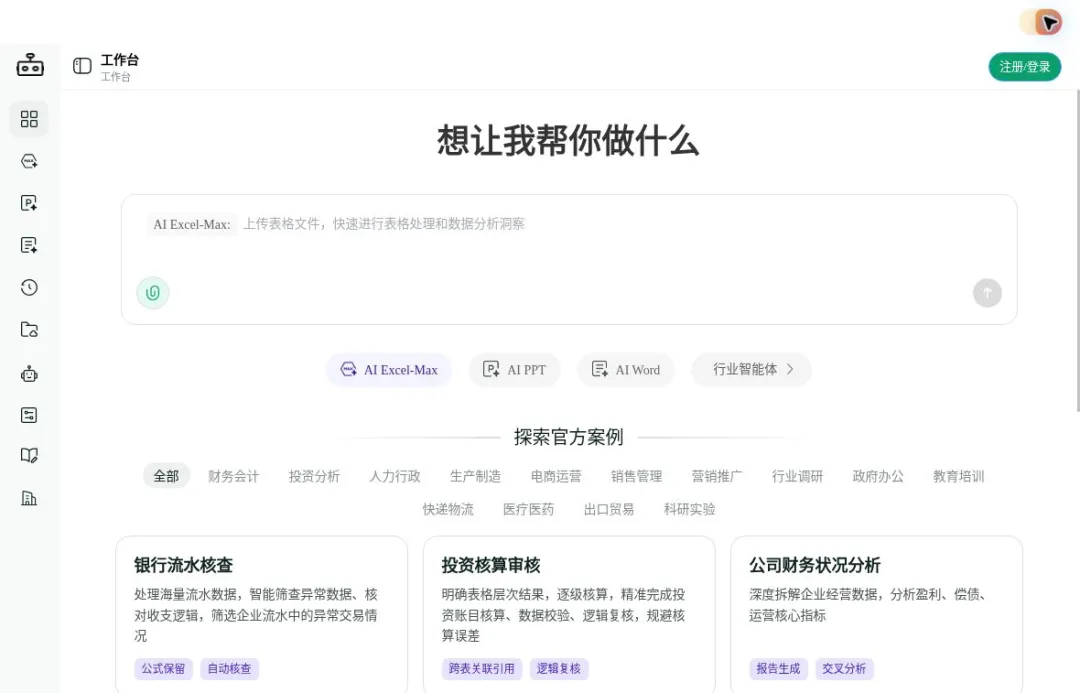
Task: Select the 政府办公 category tab
Action: [878, 476]
